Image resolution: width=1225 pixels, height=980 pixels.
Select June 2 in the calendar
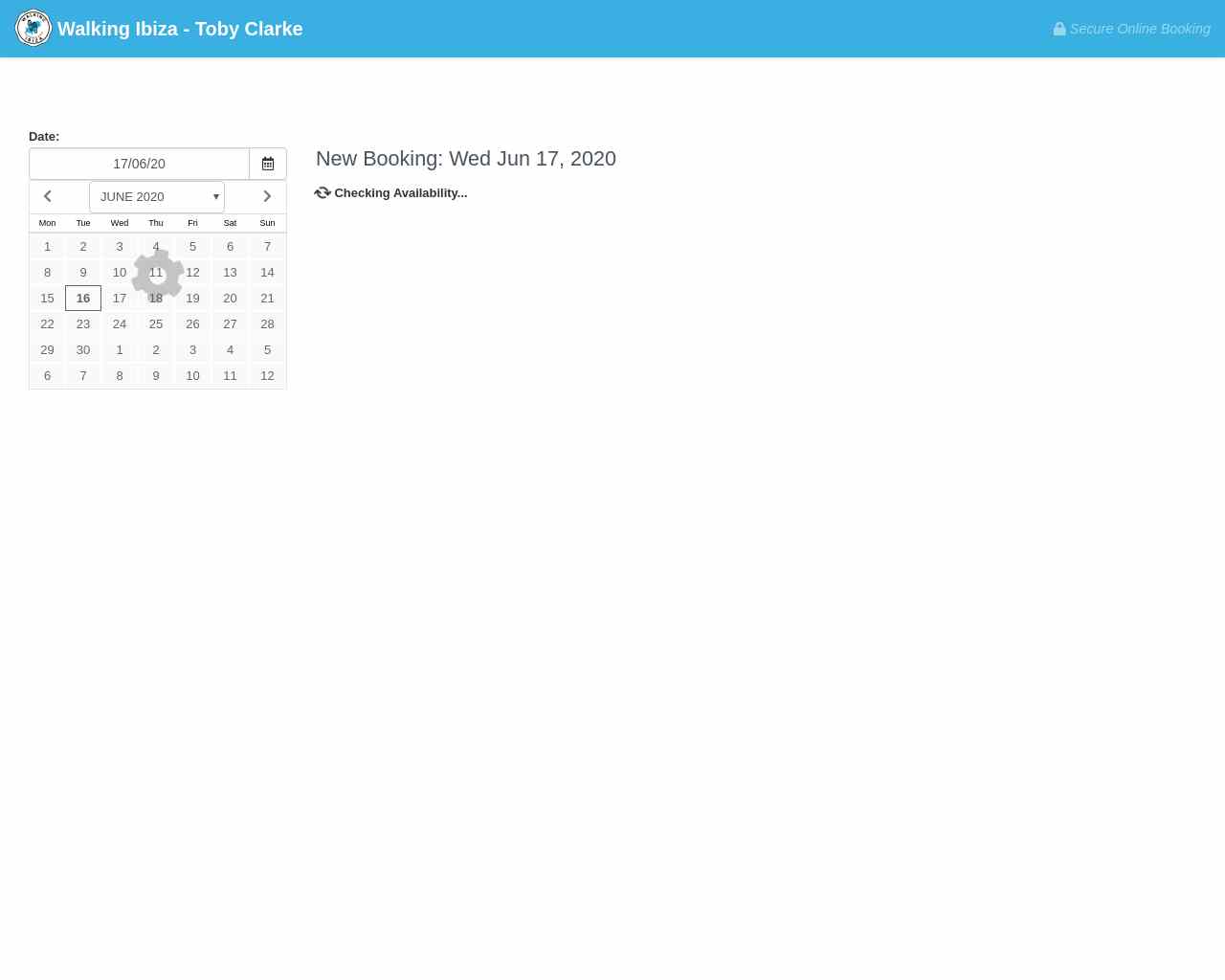[x=83, y=247]
